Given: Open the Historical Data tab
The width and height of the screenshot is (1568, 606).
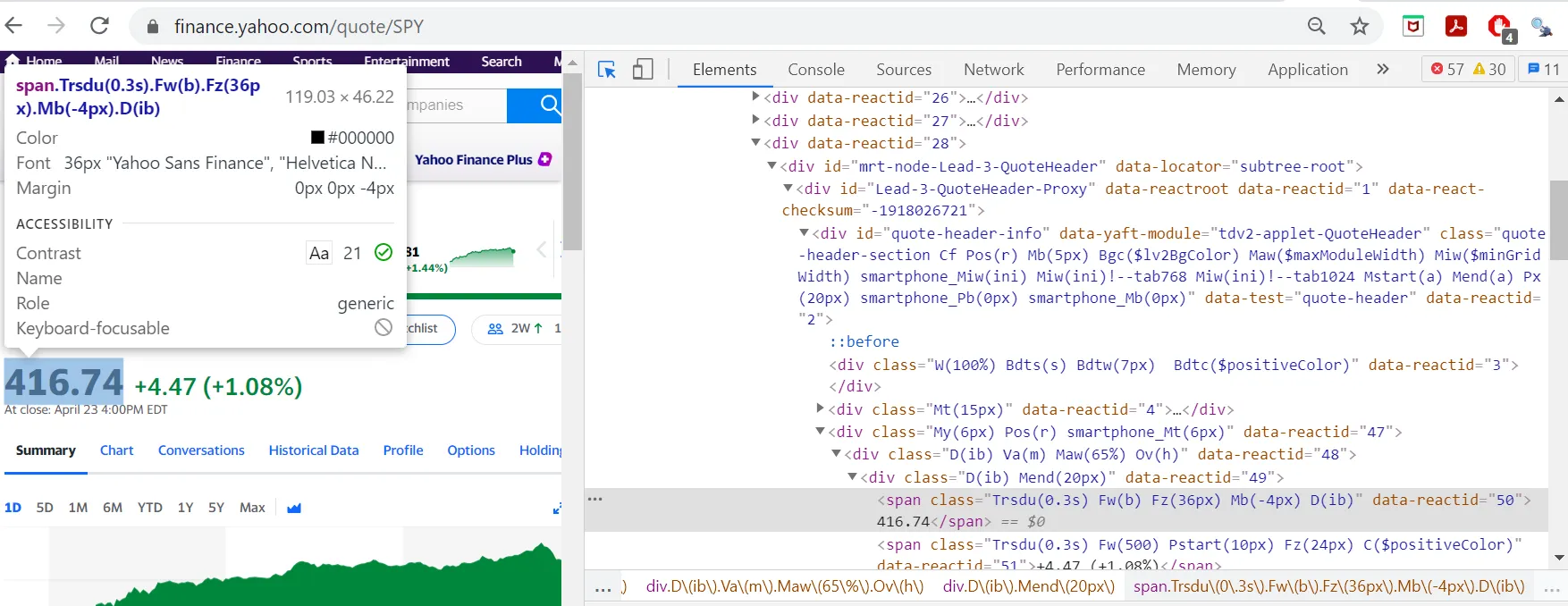Looking at the screenshot, I should [x=314, y=450].
